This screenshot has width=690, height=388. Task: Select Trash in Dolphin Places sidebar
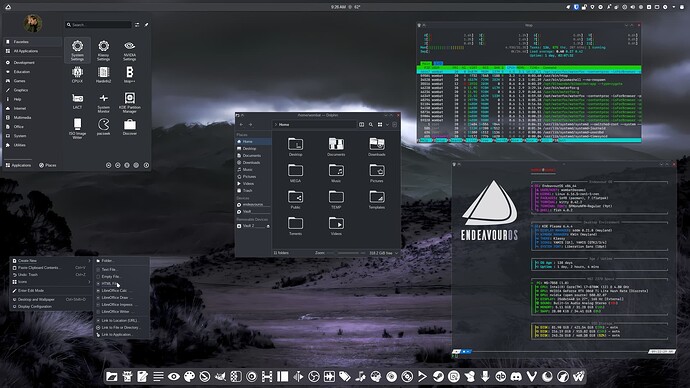(x=253, y=190)
